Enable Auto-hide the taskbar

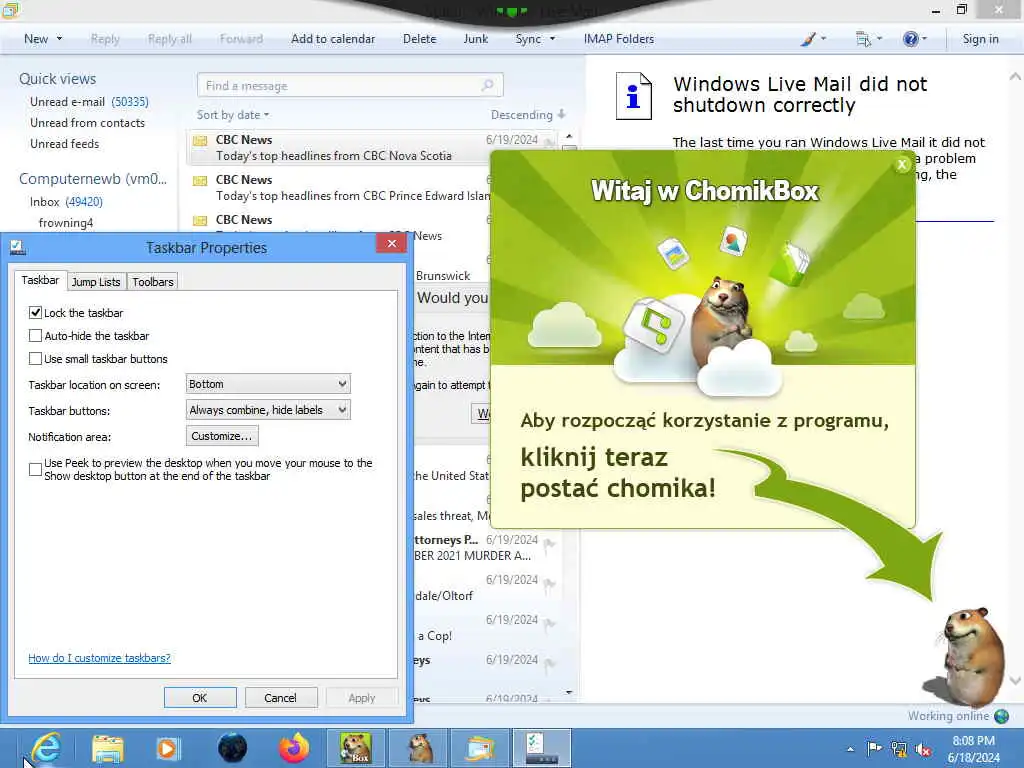[35, 336]
